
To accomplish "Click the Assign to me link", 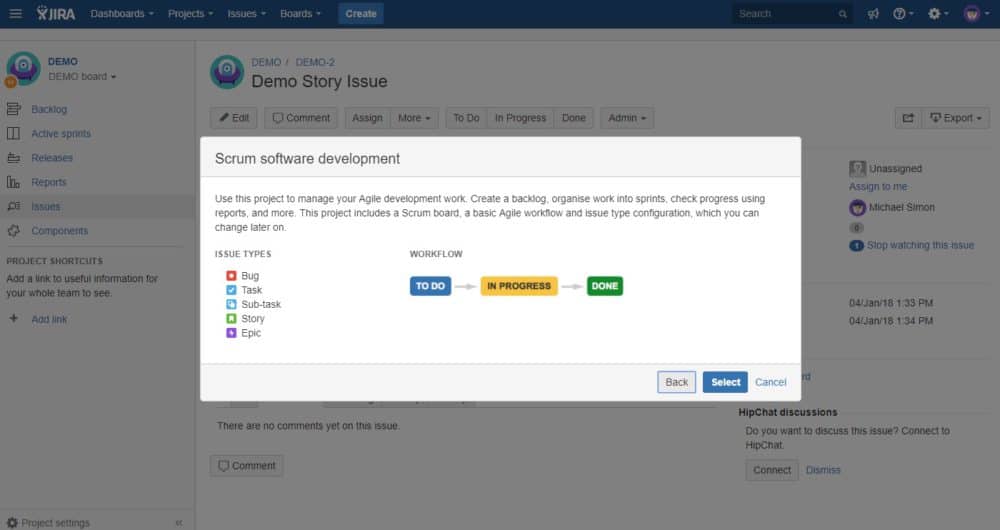I will point(878,186).
